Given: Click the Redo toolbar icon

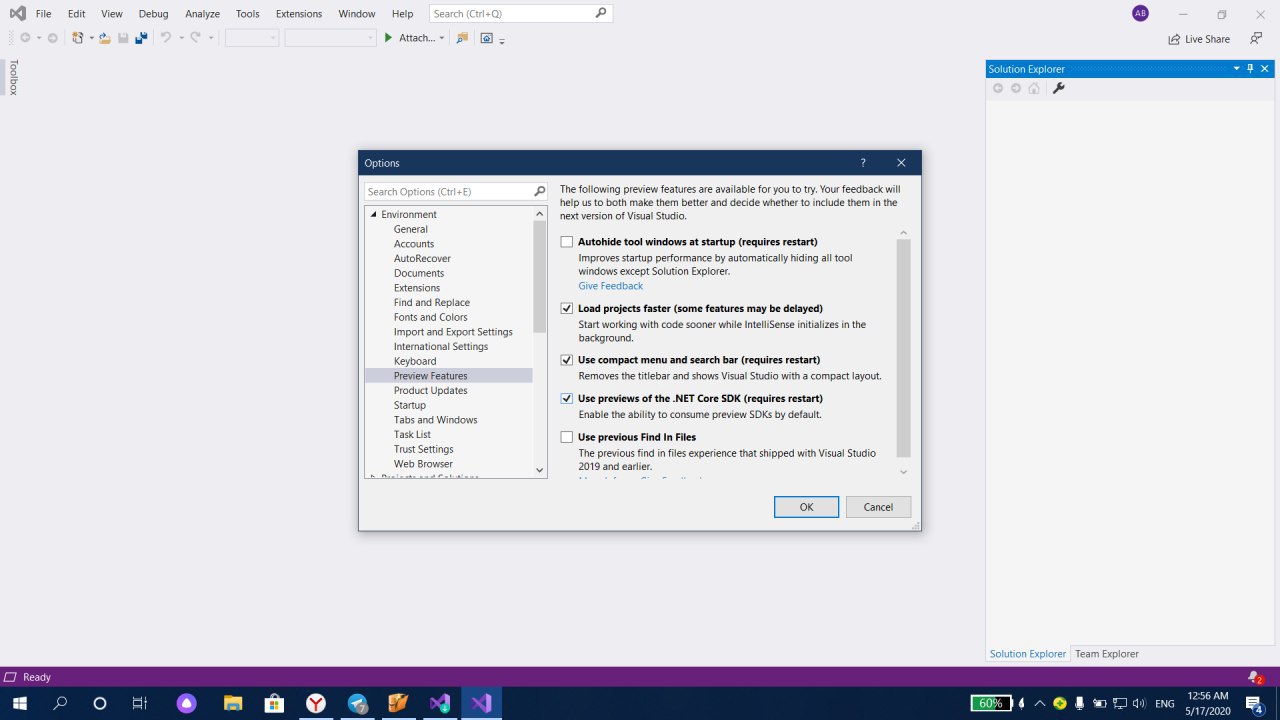Looking at the screenshot, I should pos(196,38).
